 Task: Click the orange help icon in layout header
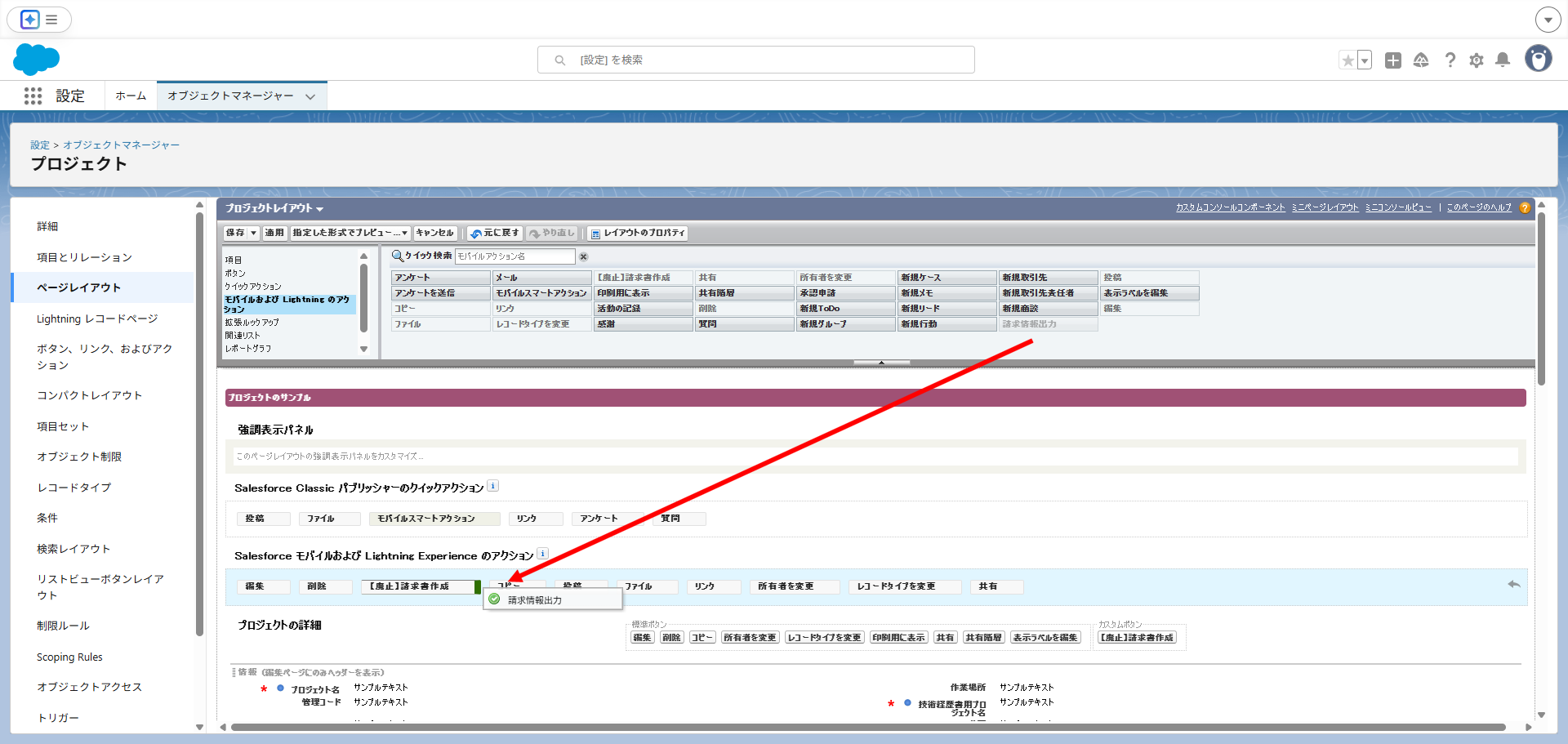[x=1525, y=208]
